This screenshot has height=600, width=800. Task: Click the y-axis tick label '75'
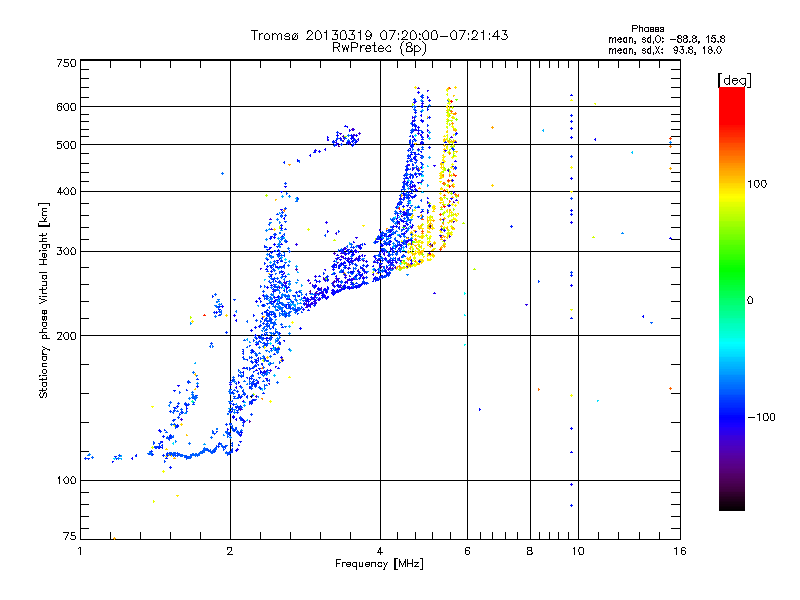pyautogui.click(x=69, y=536)
